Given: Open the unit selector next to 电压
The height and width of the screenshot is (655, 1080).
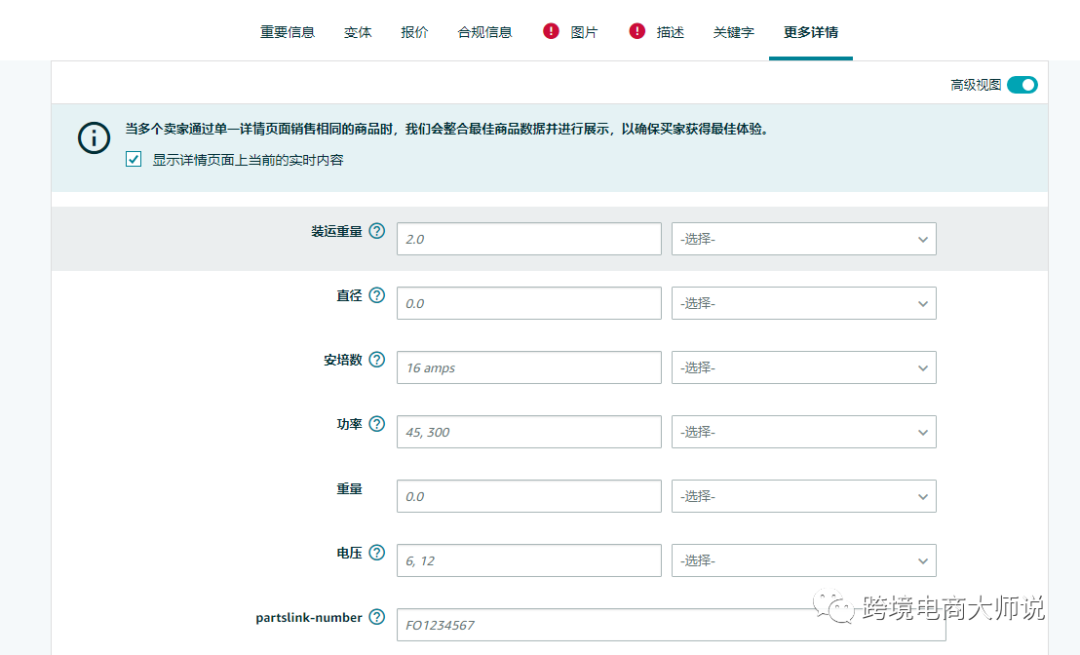Looking at the screenshot, I should [x=803, y=560].
